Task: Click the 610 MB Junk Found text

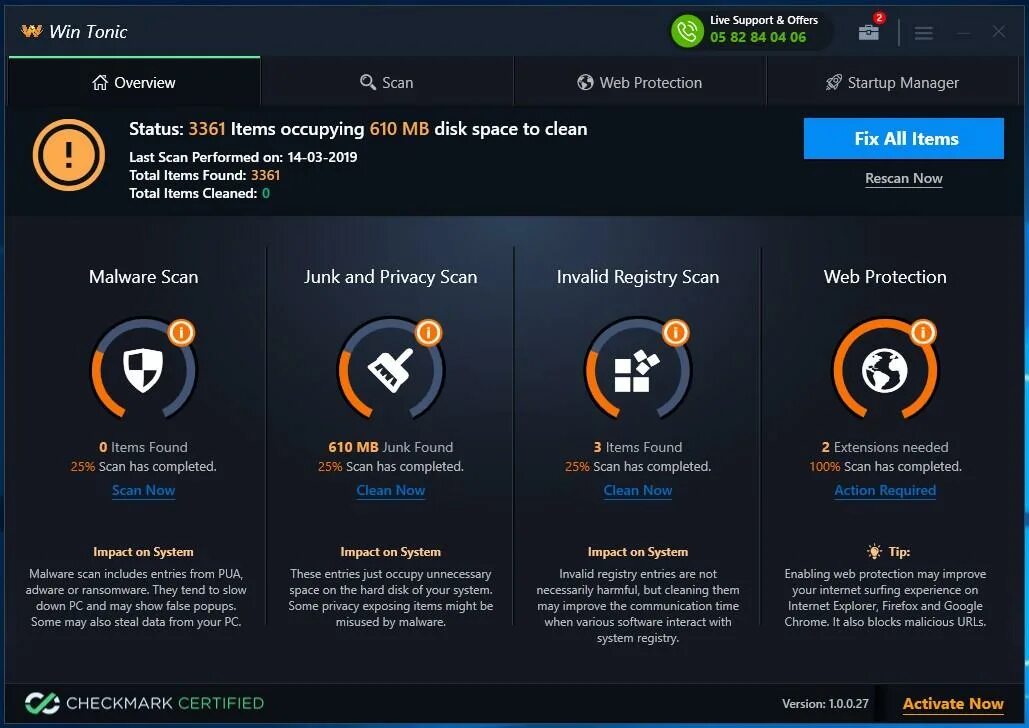Action: (390, 447)
